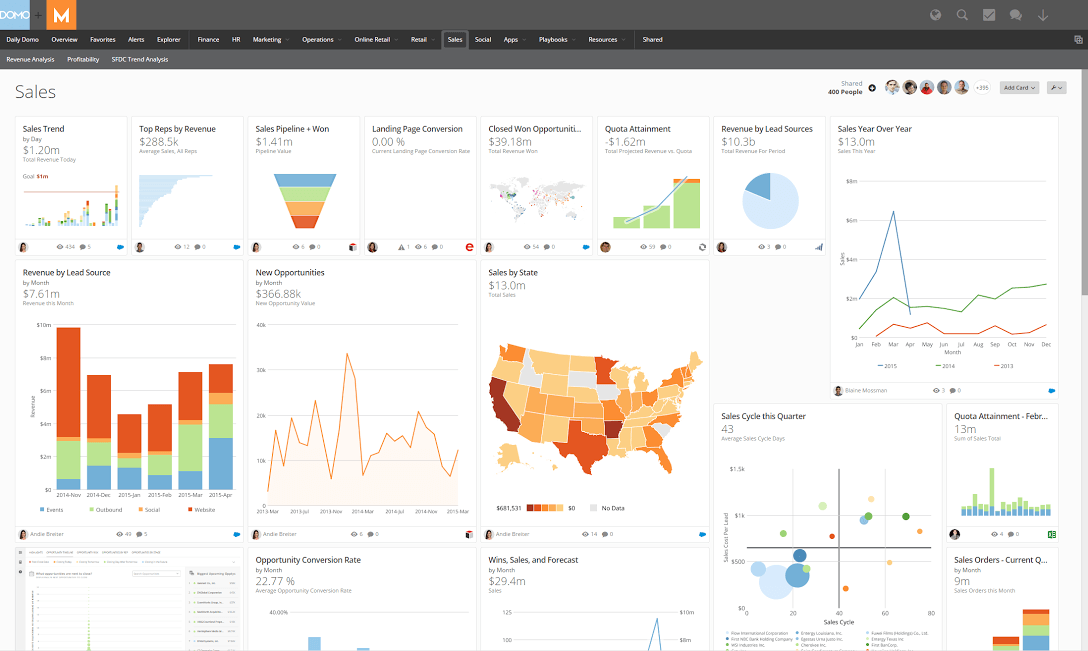Open the Add Card dropdown

point(1018,88)
